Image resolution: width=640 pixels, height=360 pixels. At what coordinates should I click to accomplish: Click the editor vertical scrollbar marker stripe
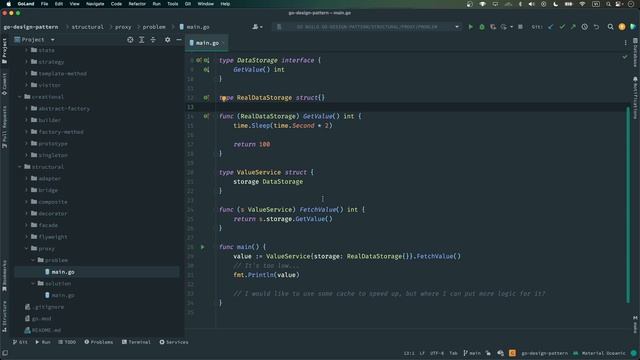pos(628,204)
